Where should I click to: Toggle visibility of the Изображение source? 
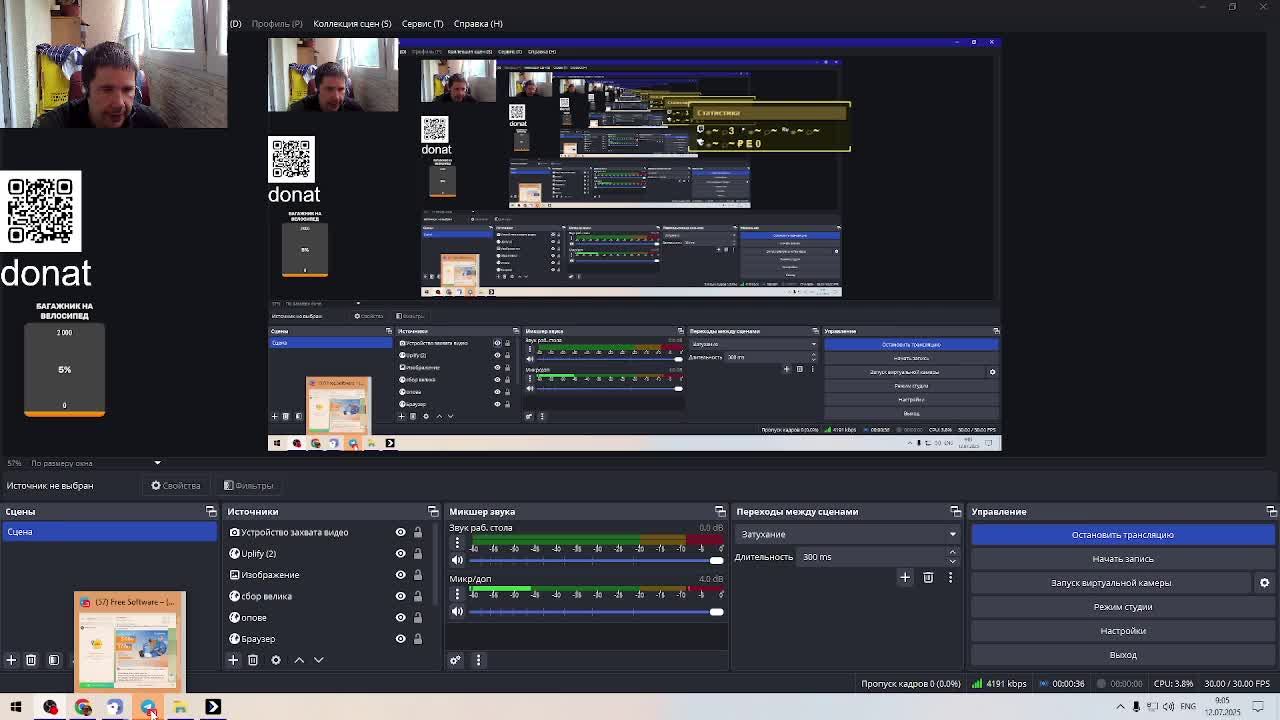(x=400, y=575)
